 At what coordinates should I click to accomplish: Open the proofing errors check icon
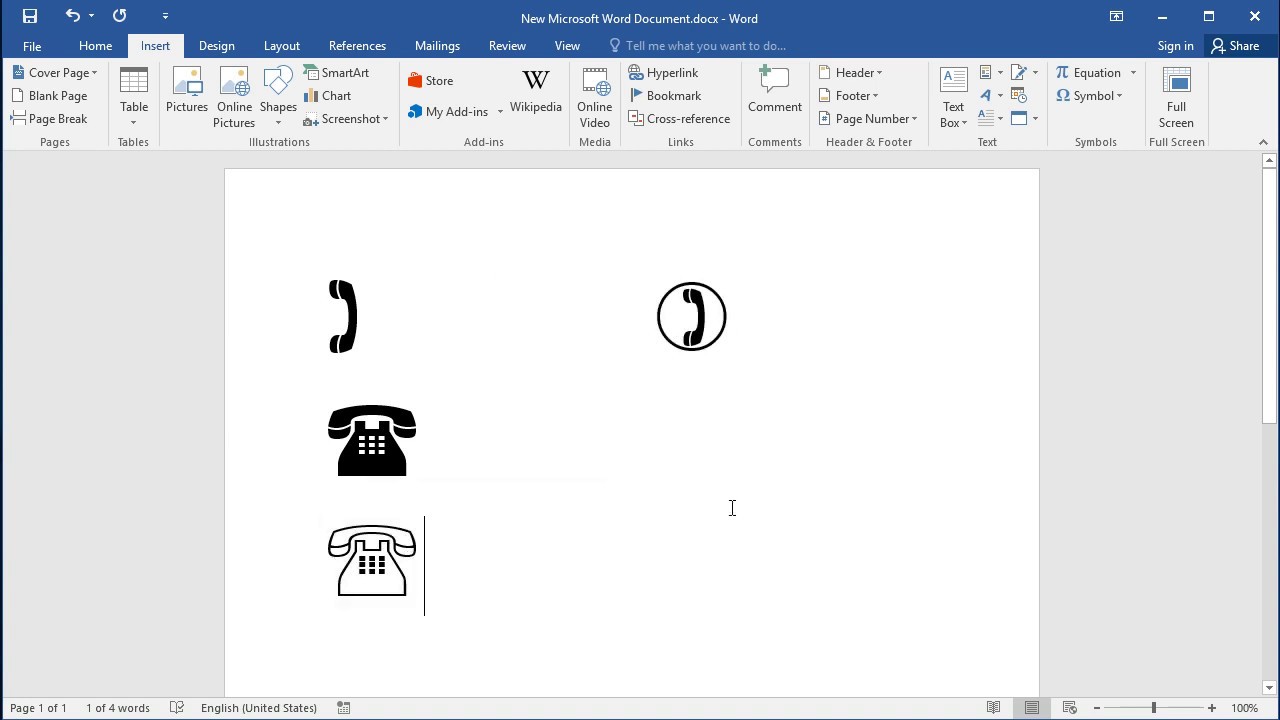(x=177, y=708)
